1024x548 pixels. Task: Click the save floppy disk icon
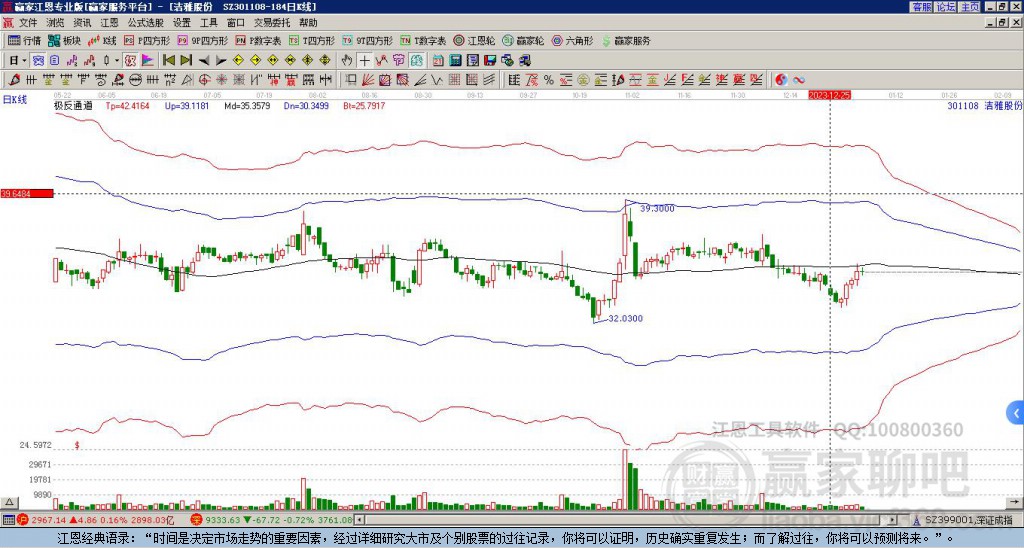(x=490, y=60)
